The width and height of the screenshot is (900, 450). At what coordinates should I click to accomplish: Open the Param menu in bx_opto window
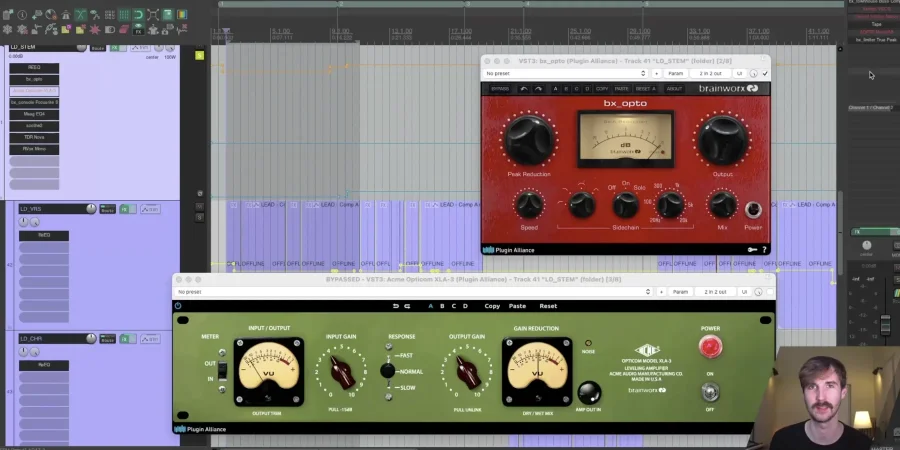tap(676, 73)
